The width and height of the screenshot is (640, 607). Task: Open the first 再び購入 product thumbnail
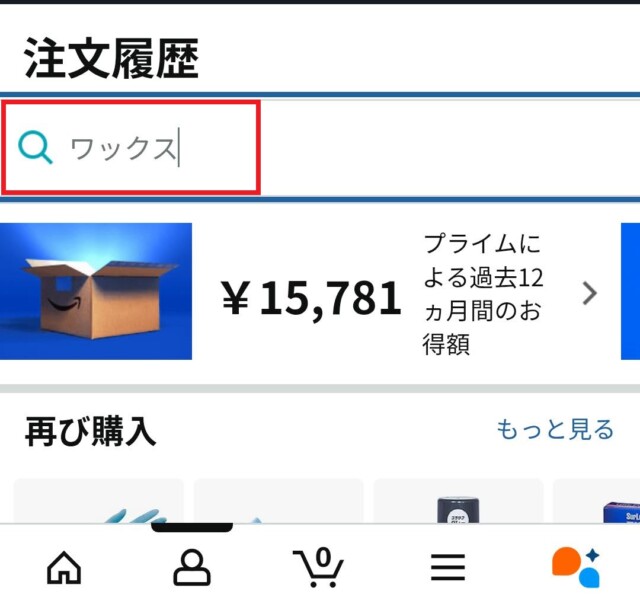(x=98, y=501)
